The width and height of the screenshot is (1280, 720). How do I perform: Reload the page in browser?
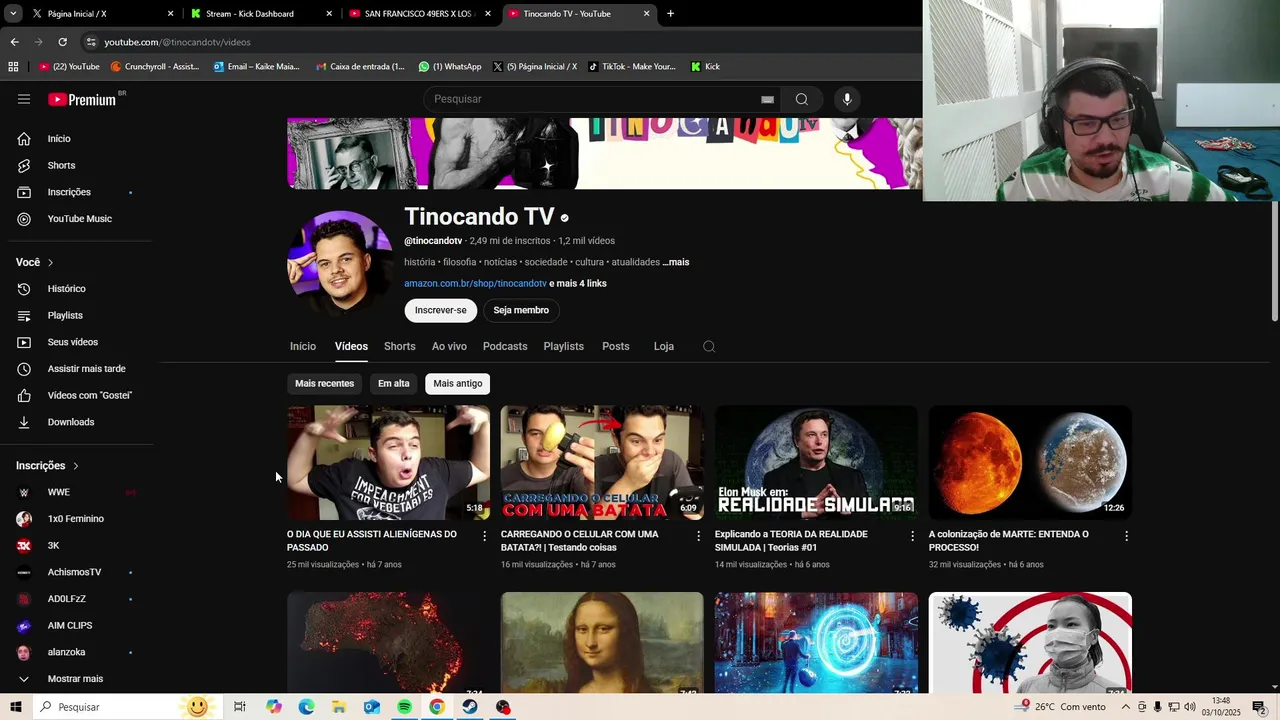(62, 42)
